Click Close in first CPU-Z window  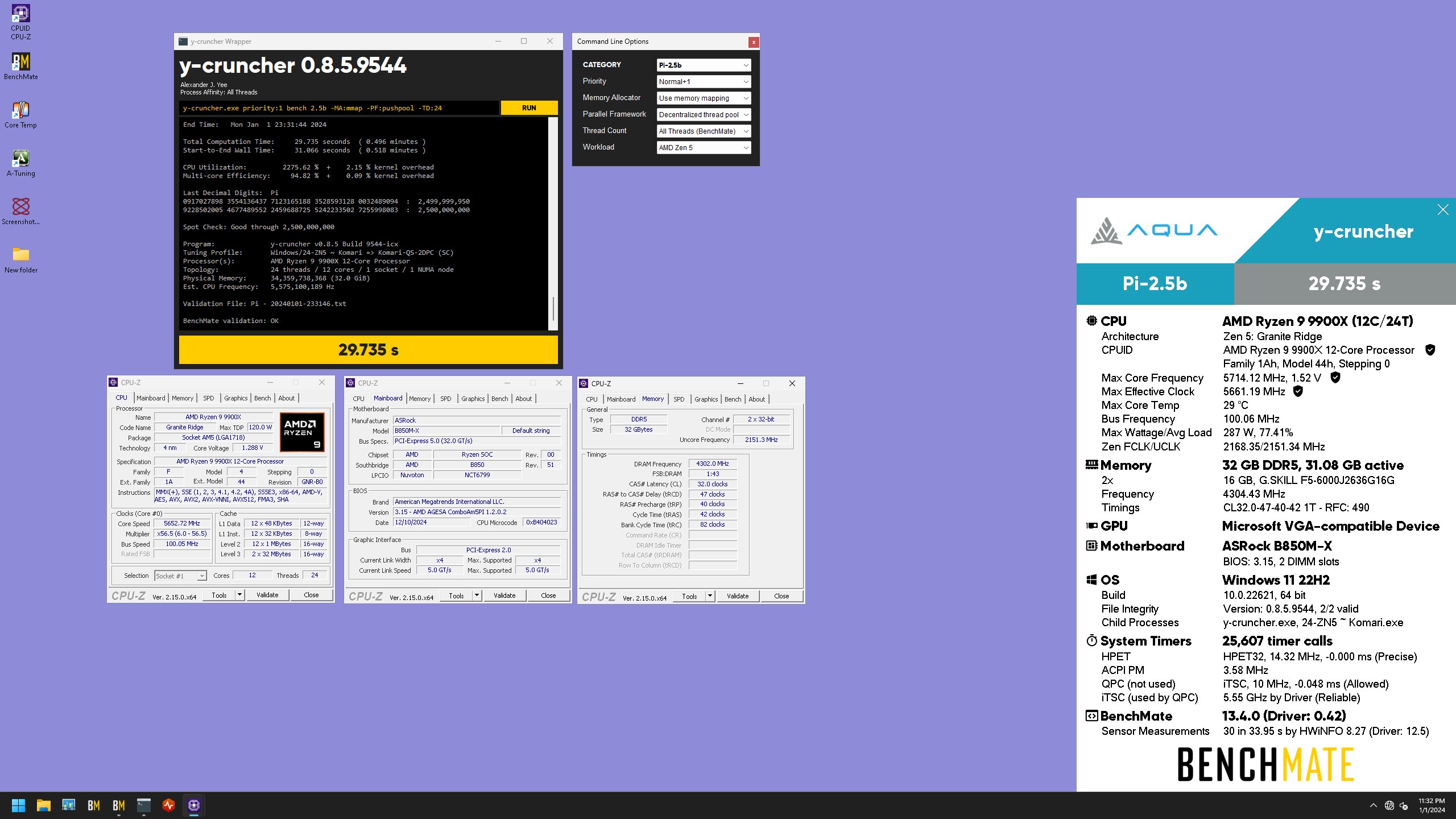coord(311,595)
